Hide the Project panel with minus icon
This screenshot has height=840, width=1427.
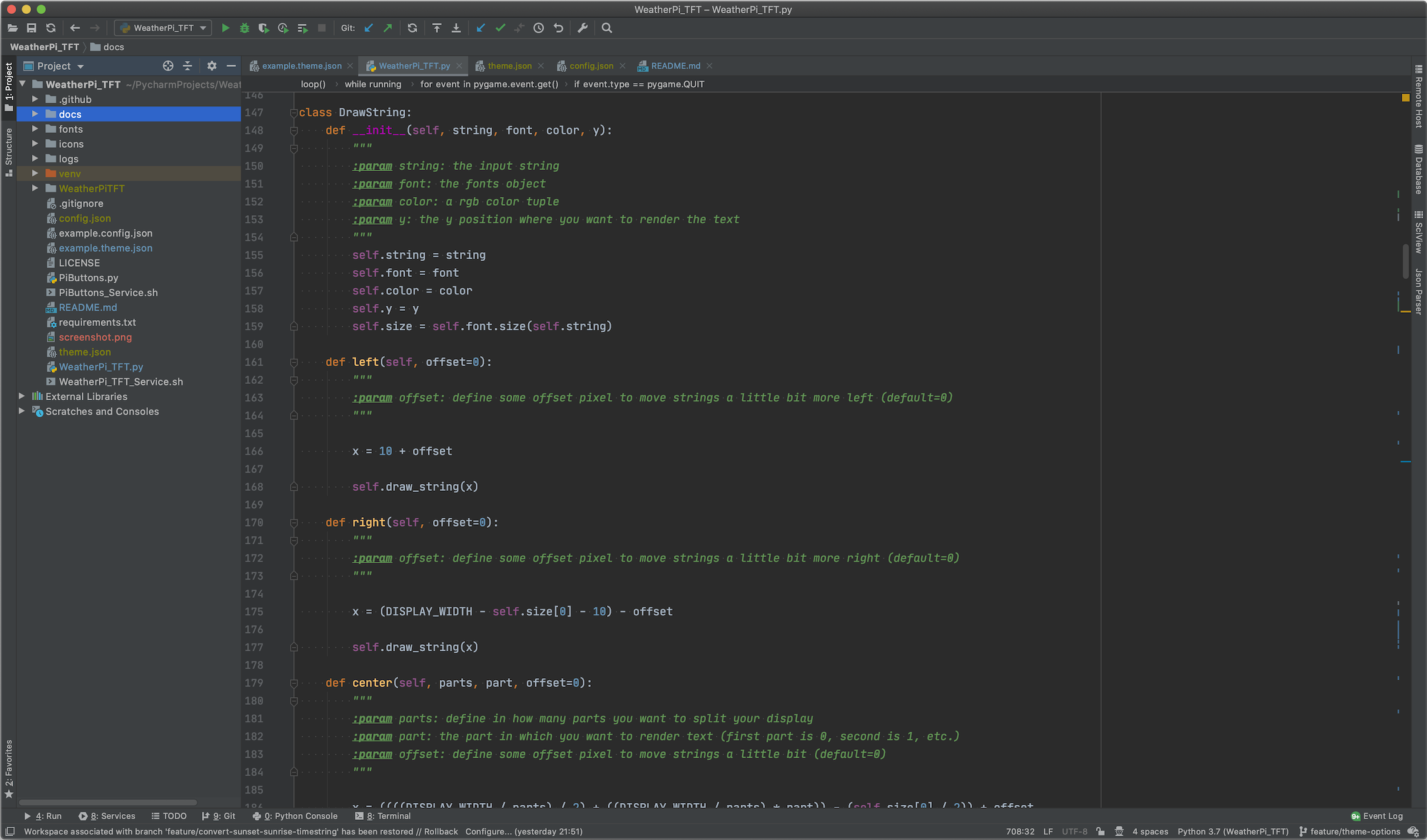231,66
